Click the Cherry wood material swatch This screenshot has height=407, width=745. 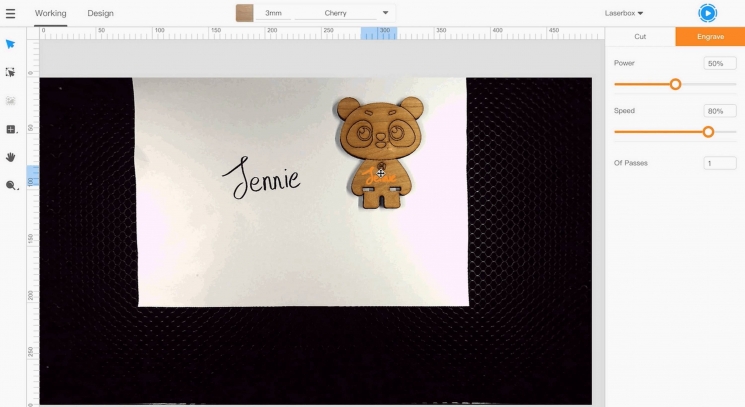pyautogui.click(x=244, y=13)
